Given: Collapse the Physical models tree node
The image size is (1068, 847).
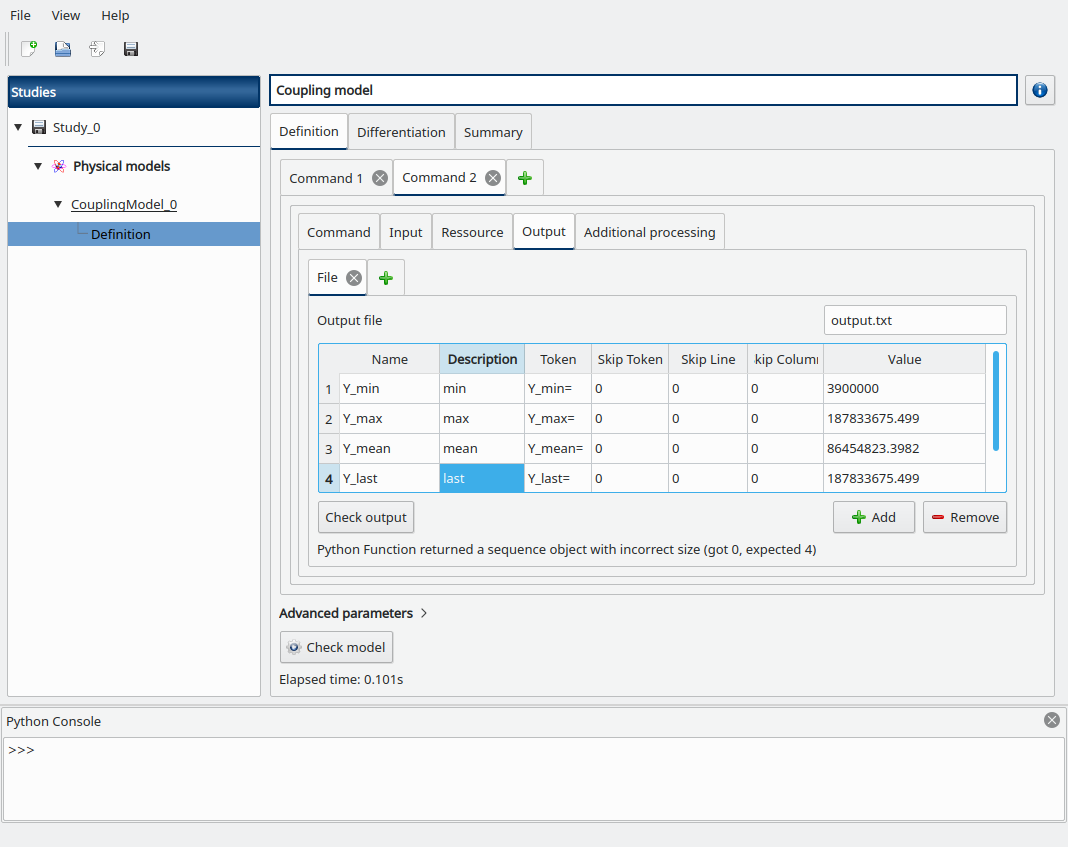Looking at the screenshot, I should pos(38,166).
